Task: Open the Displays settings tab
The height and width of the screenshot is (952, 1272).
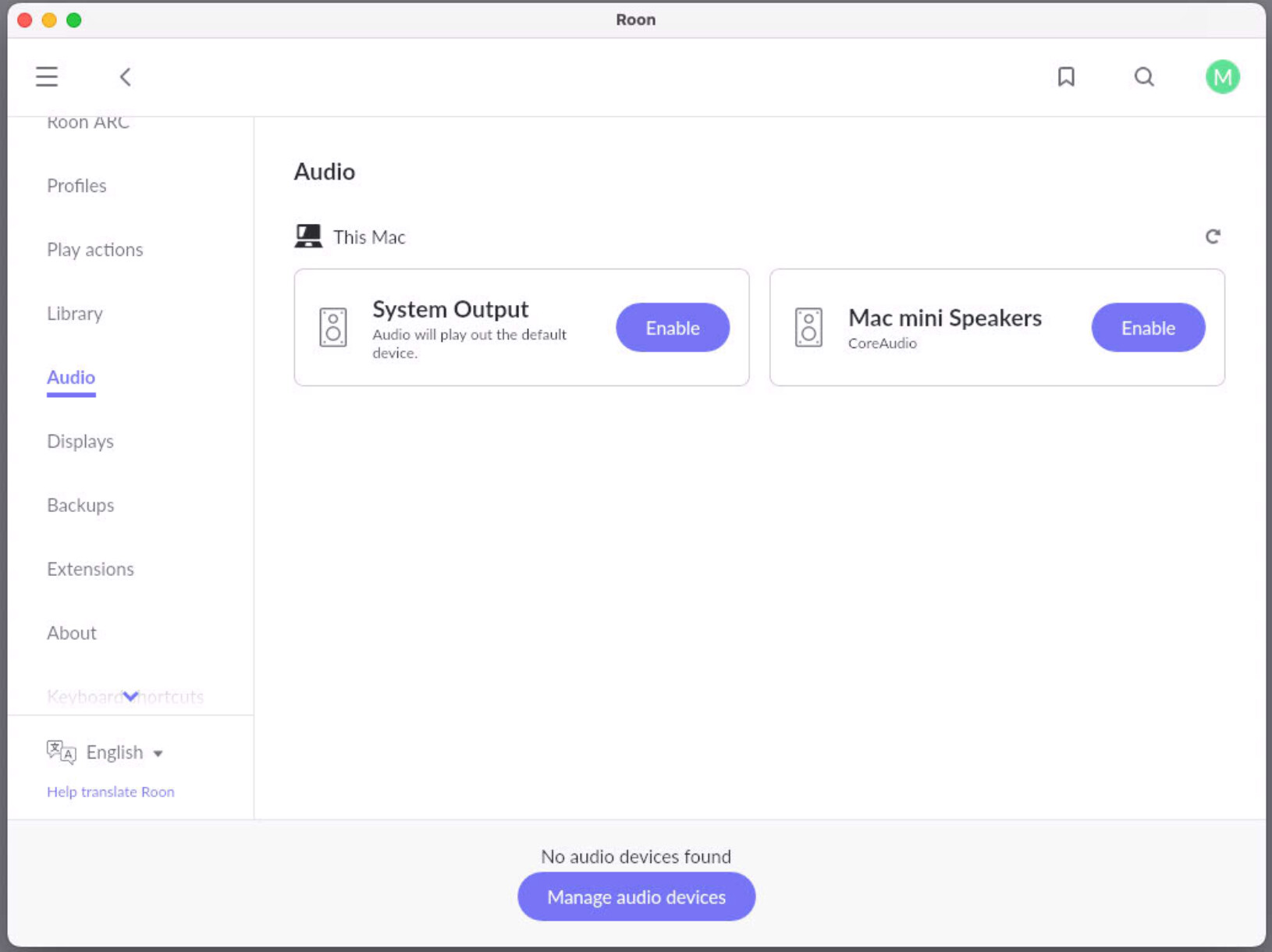Action: pos(80,442)
